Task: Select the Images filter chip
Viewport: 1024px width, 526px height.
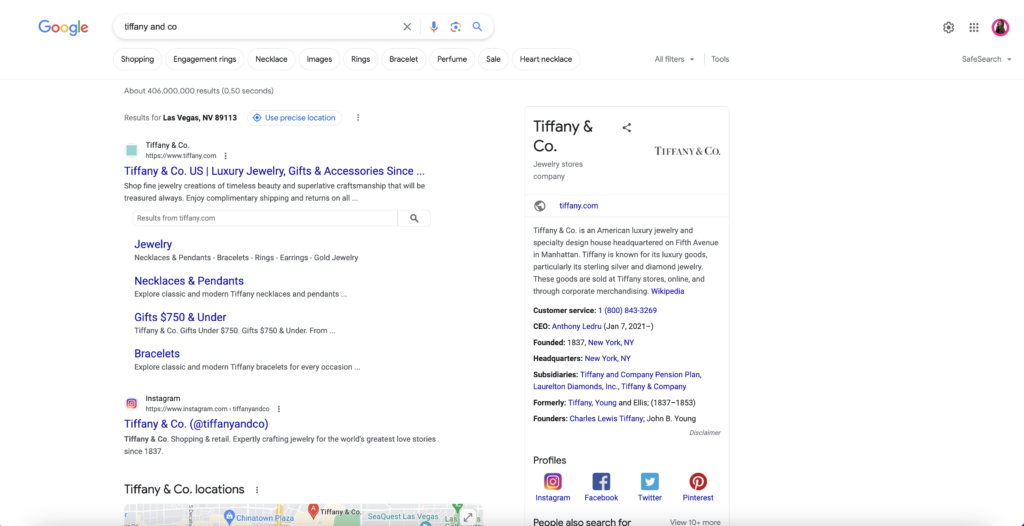Action: 319,59
